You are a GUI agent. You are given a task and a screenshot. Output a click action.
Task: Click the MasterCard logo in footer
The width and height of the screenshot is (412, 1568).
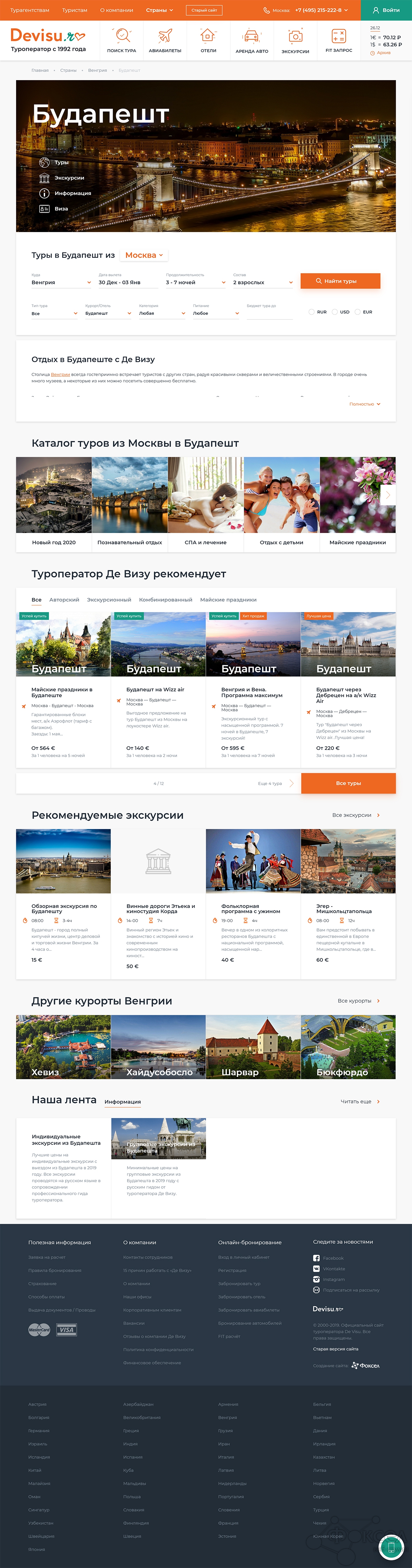click(39, 1330)
